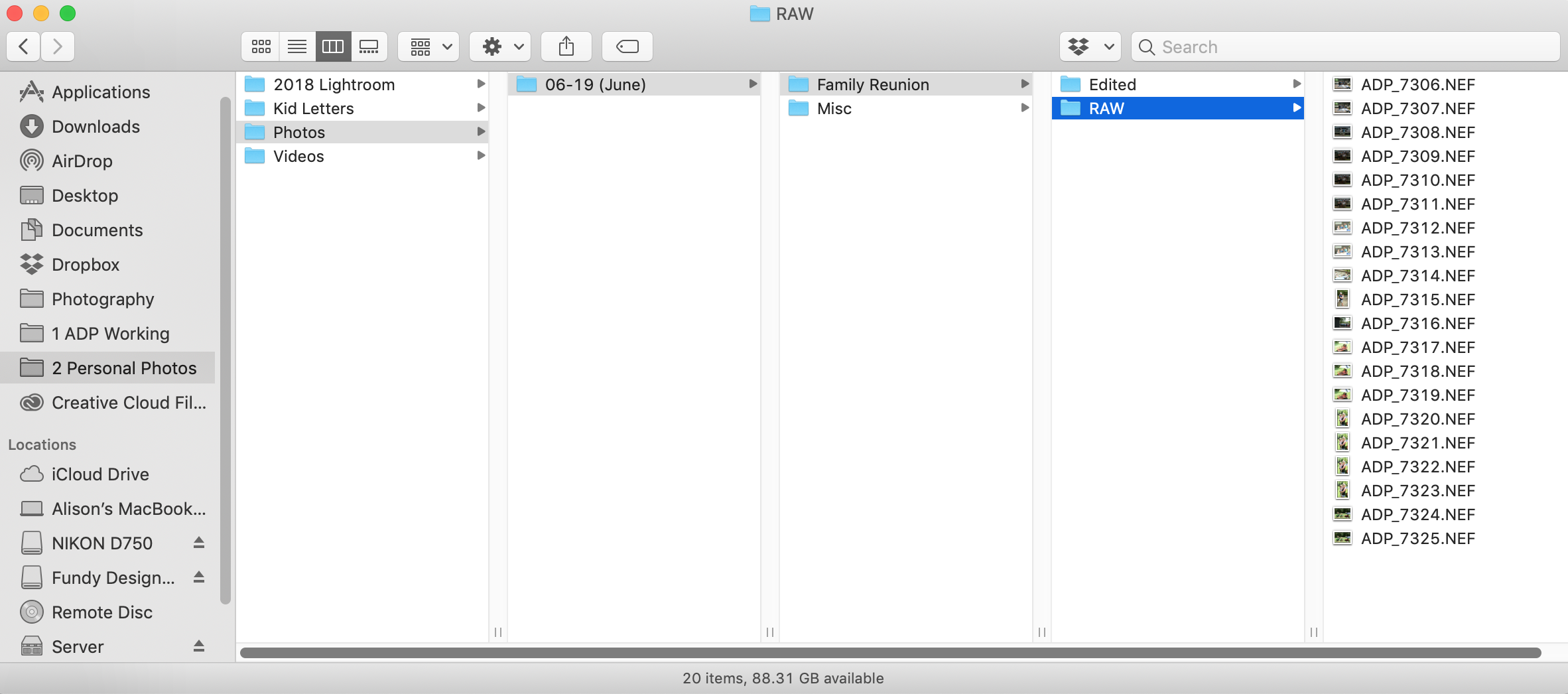Image resolution: width=1568 pixels, height=694 pixels.
Task: Switch to gallery view
Action: coord(369,46)
